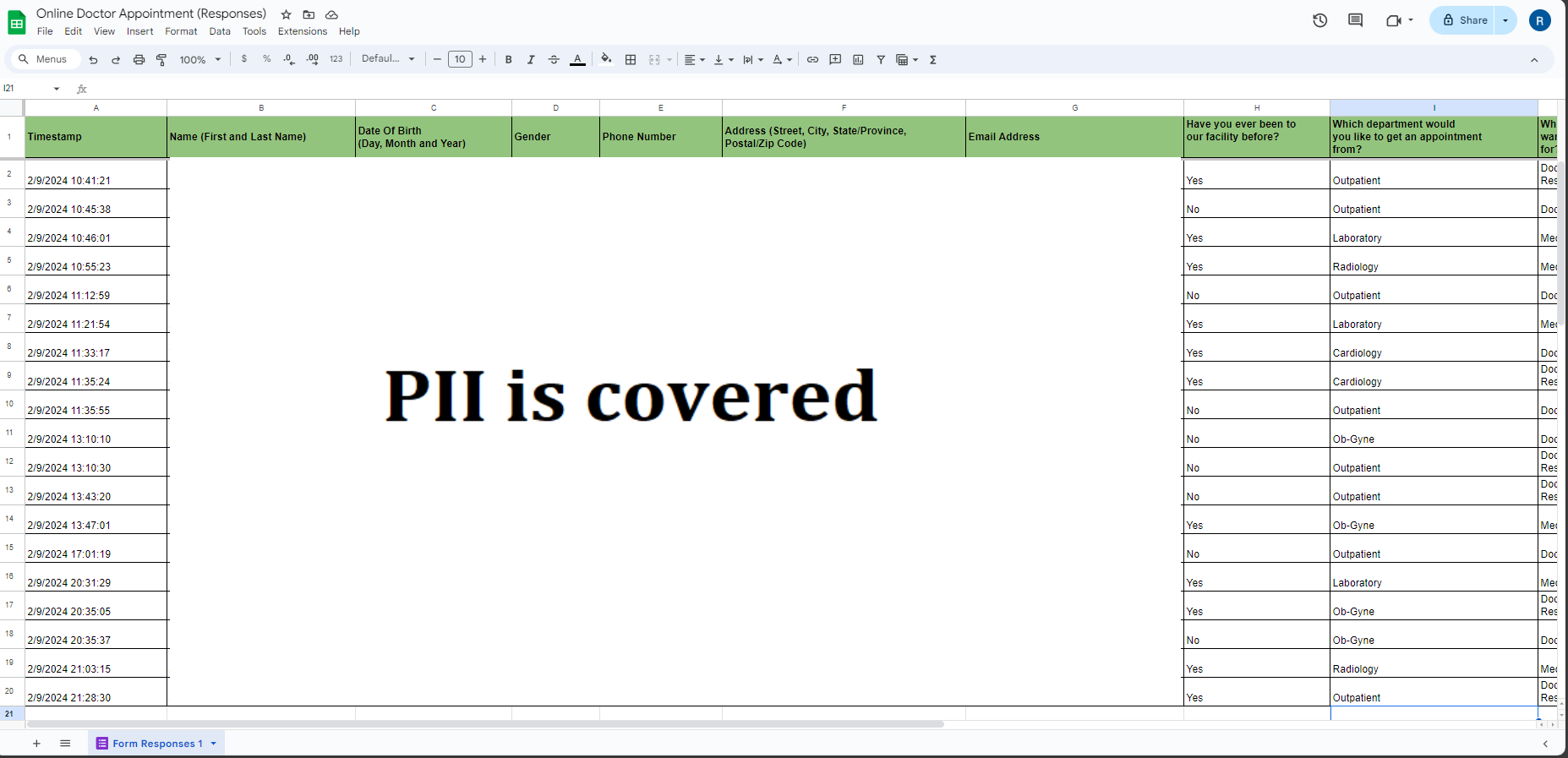Open the Format menu
This screenshot has height=758, width=1568.
(x=181, y=31)
